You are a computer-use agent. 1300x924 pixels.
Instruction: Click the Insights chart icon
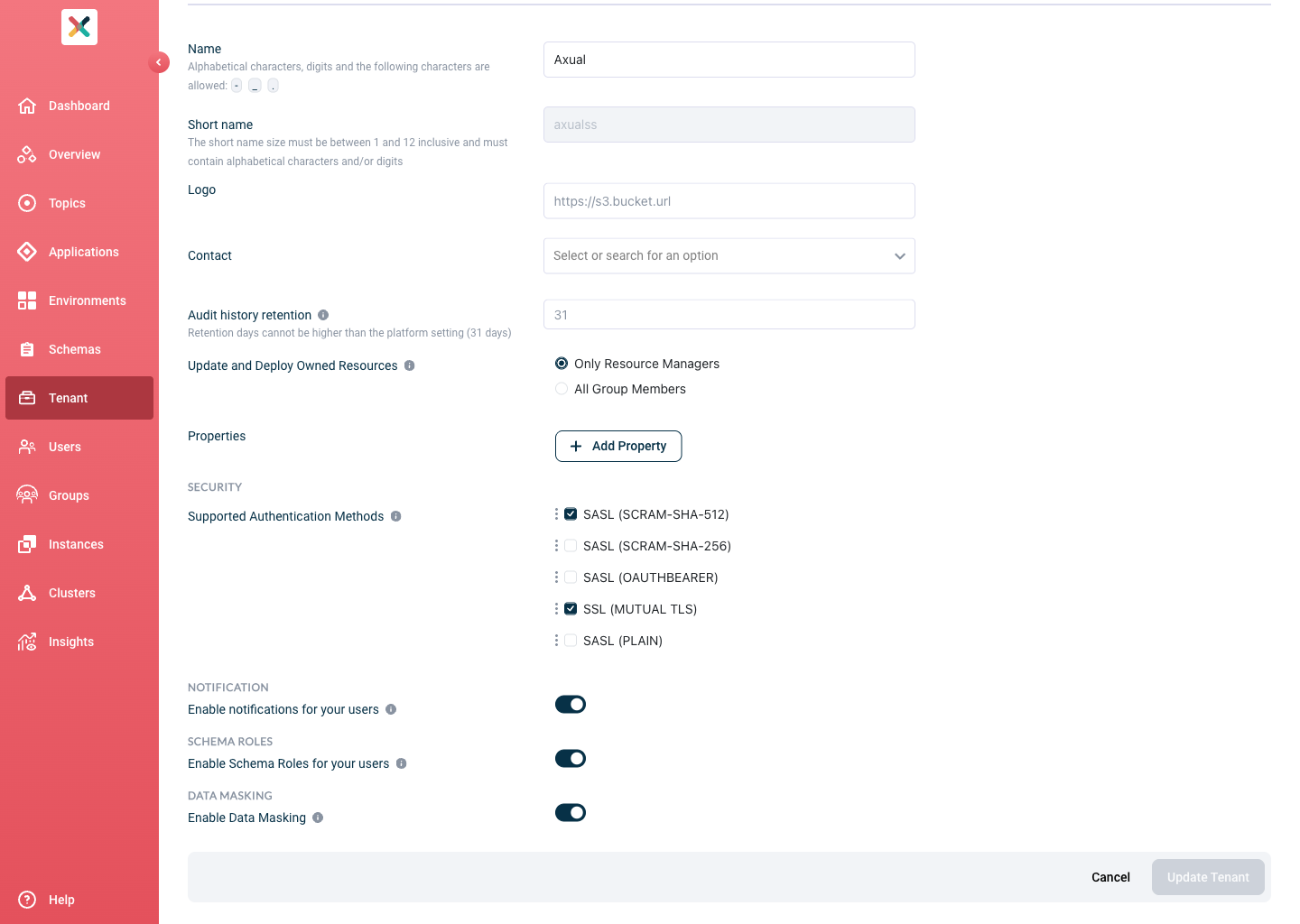[27, 642]
